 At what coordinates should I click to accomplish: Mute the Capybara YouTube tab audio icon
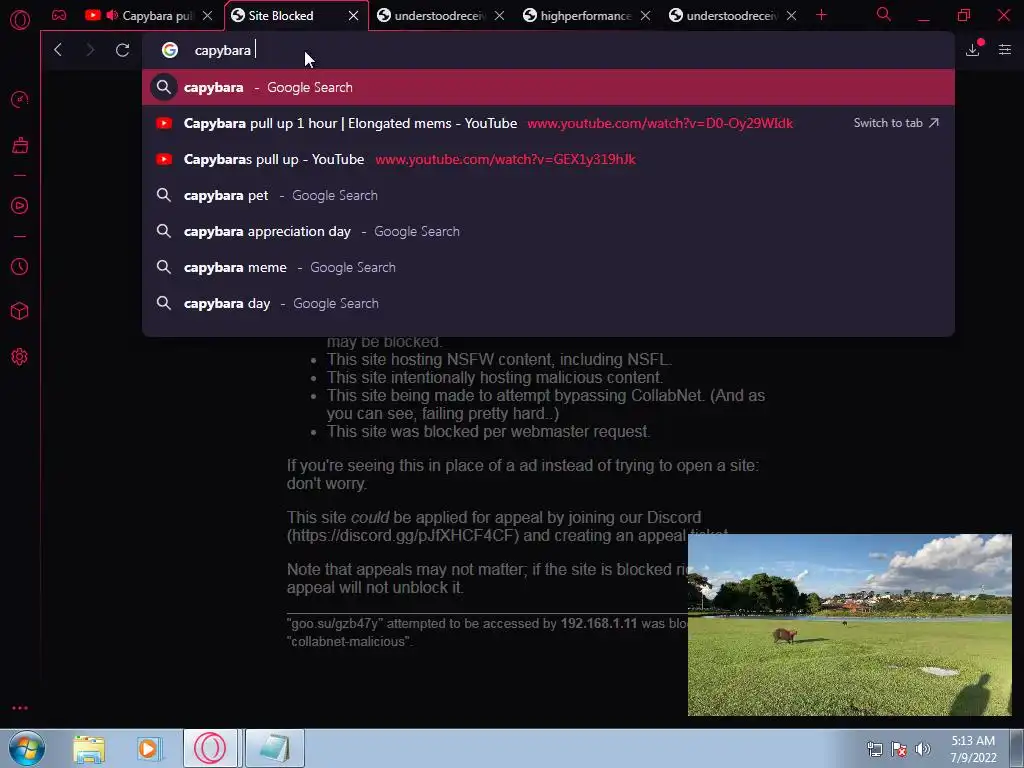pos(112,15)
